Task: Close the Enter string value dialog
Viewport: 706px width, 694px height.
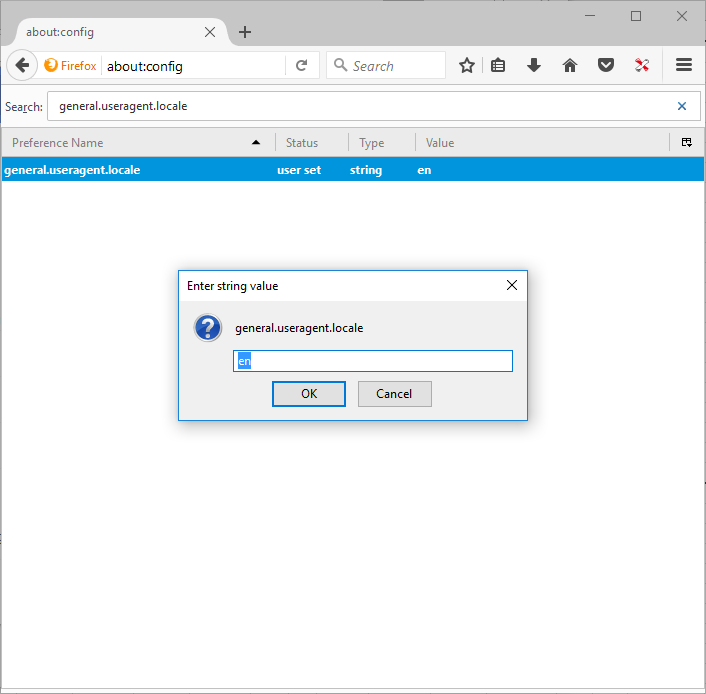Action: [x=512, y=286]
